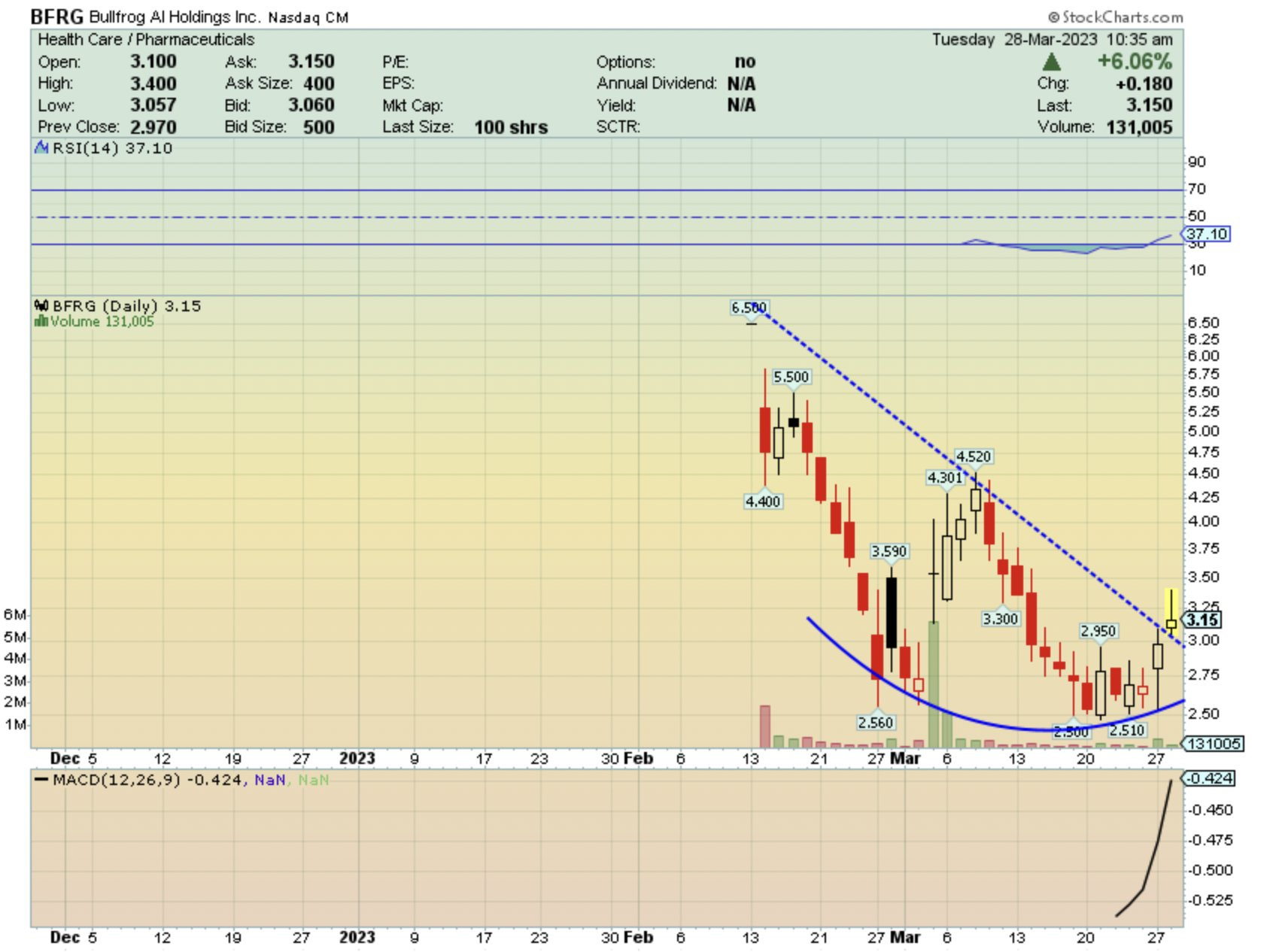Click the large black candlestick below 3.590
Screen dimensions: 1273x952
pos(892,612)
